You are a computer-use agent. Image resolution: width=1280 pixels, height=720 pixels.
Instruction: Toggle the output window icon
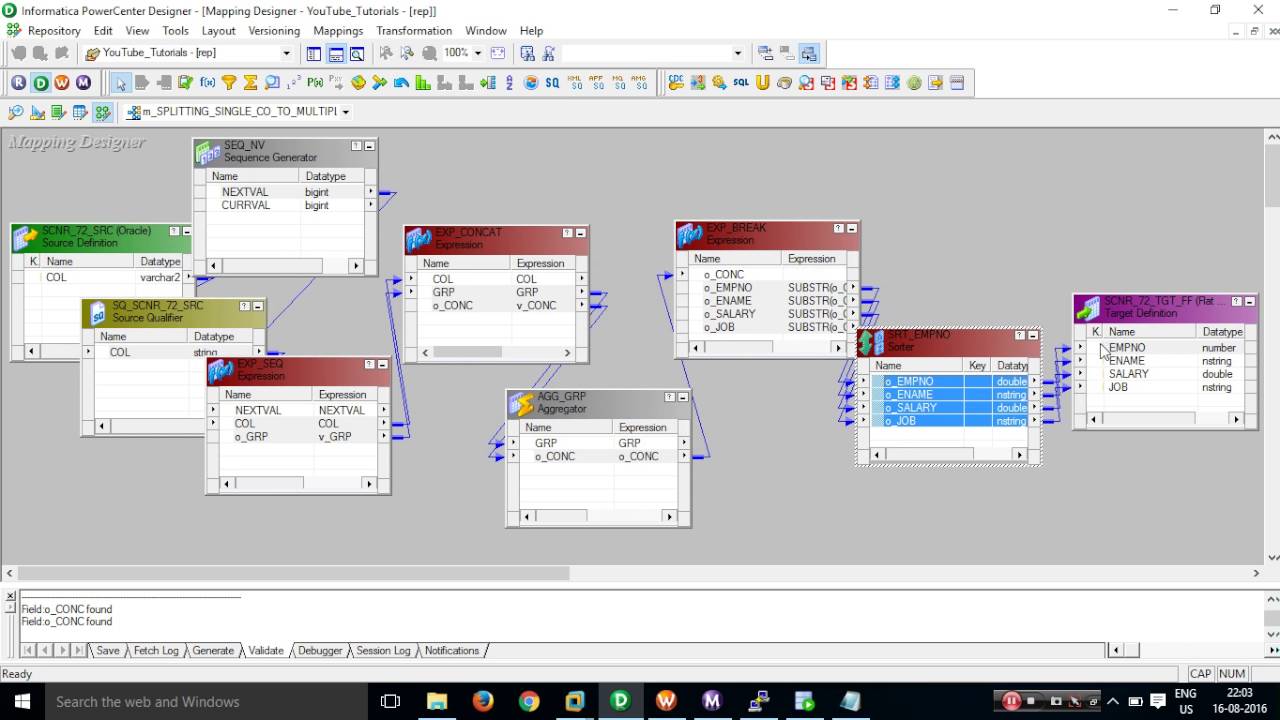pyautogui.click(x=336, y=53)
